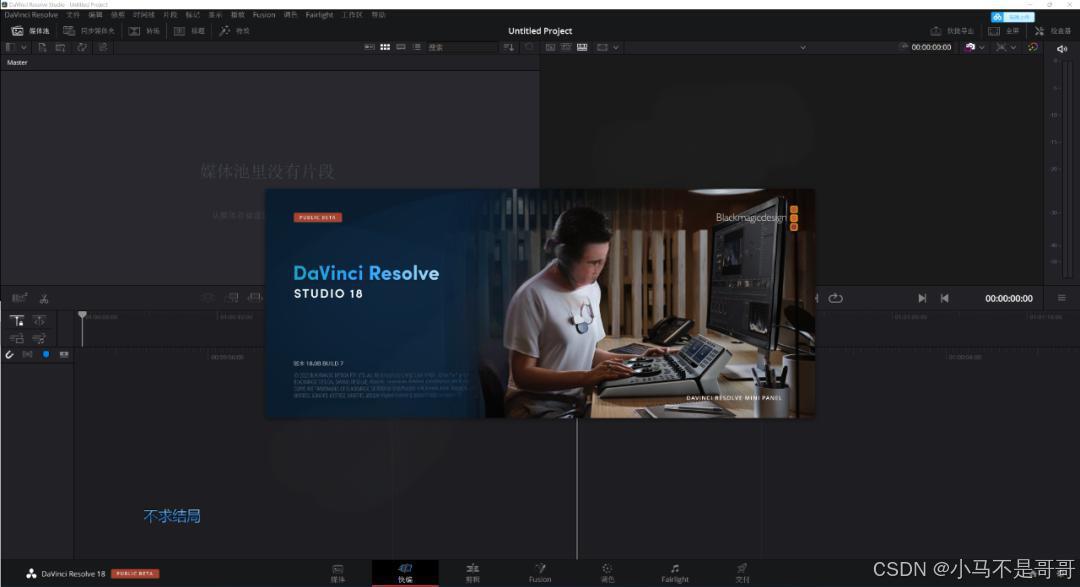Click the audio trim toggle icon
The height and width of the screenshot is (587, 1080).
(x=28, y=355)
